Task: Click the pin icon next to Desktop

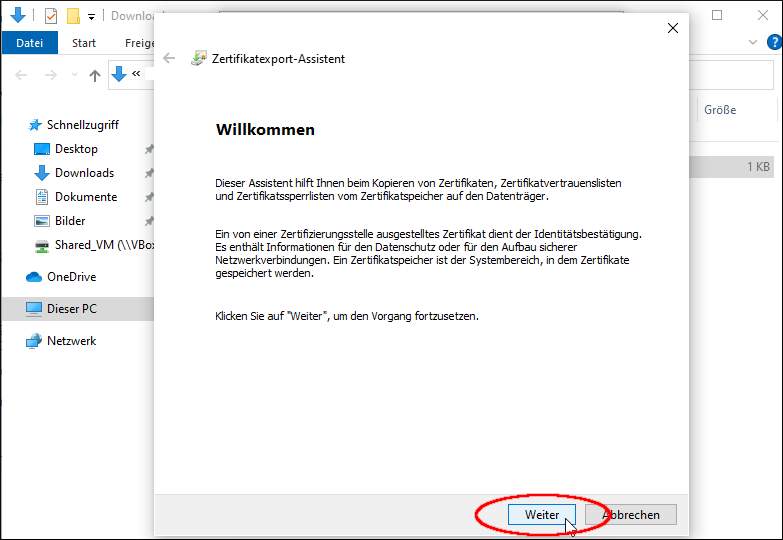Action: point(149,149)
